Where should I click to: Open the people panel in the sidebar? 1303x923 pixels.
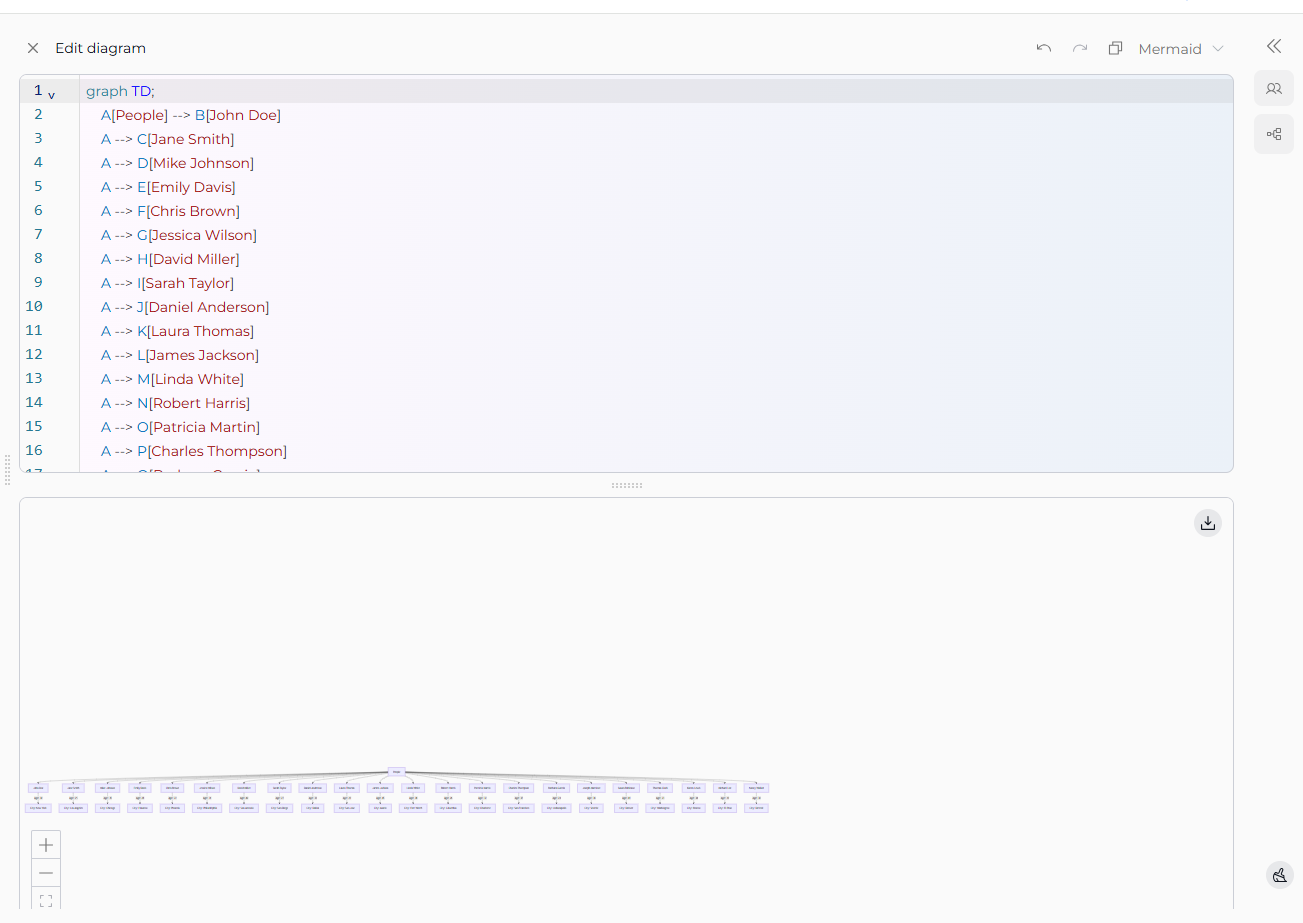[x=1274, y=88]
